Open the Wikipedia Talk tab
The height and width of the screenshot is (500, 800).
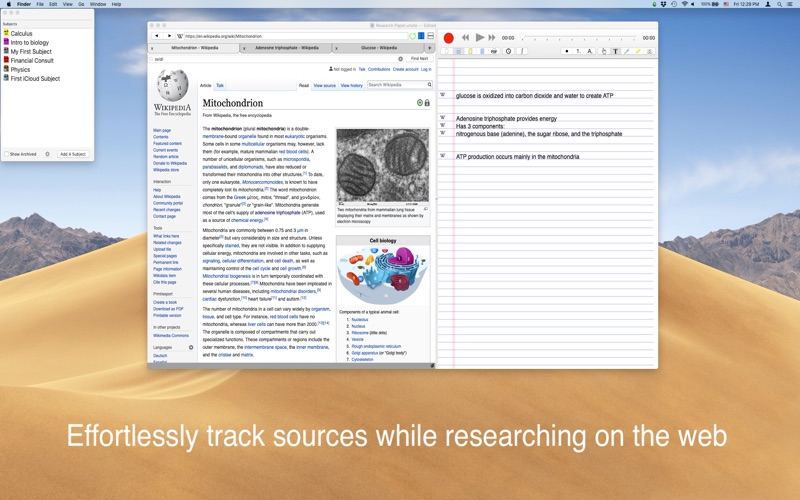click(x=220, y=86)
